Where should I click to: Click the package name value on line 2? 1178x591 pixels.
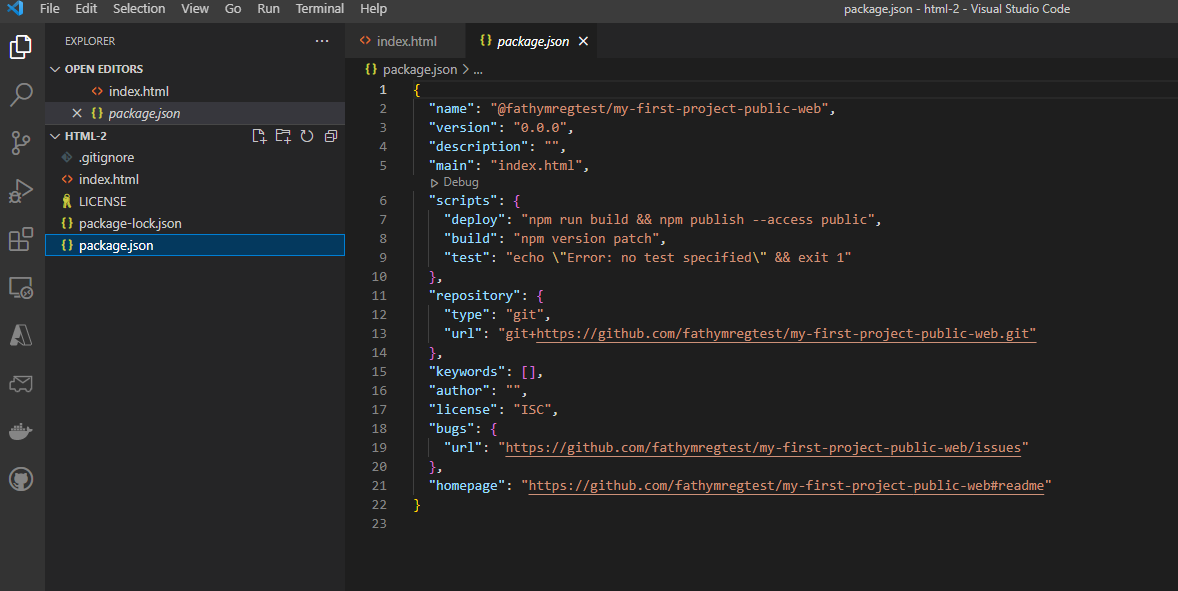659,109
